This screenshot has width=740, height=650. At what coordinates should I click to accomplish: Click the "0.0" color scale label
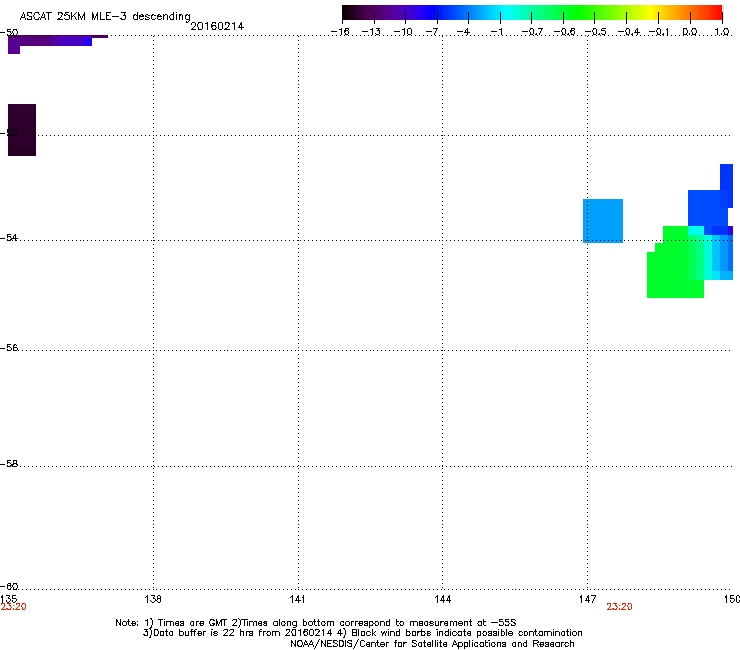[690, 32]
